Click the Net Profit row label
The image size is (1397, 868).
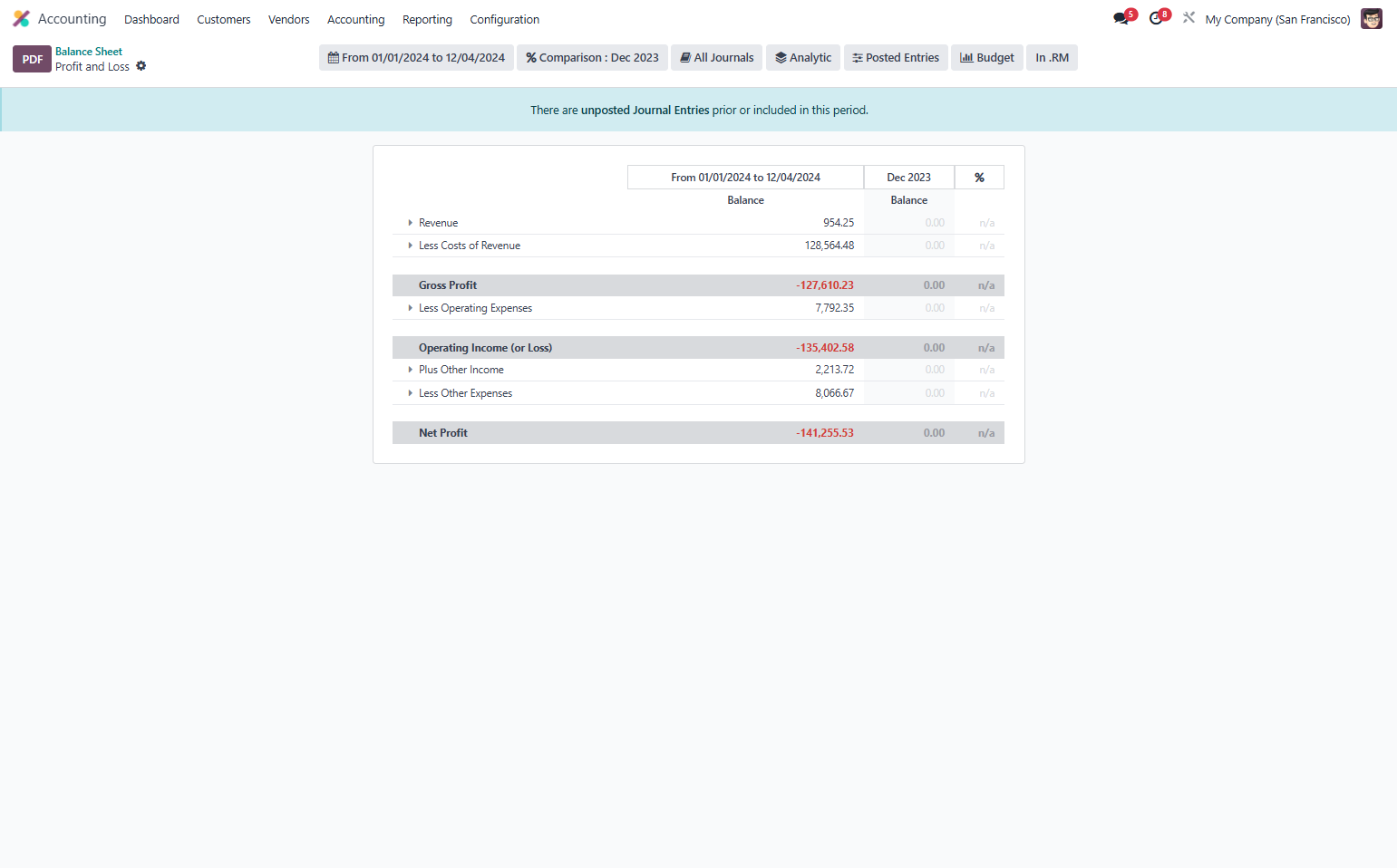click(443, 433)
